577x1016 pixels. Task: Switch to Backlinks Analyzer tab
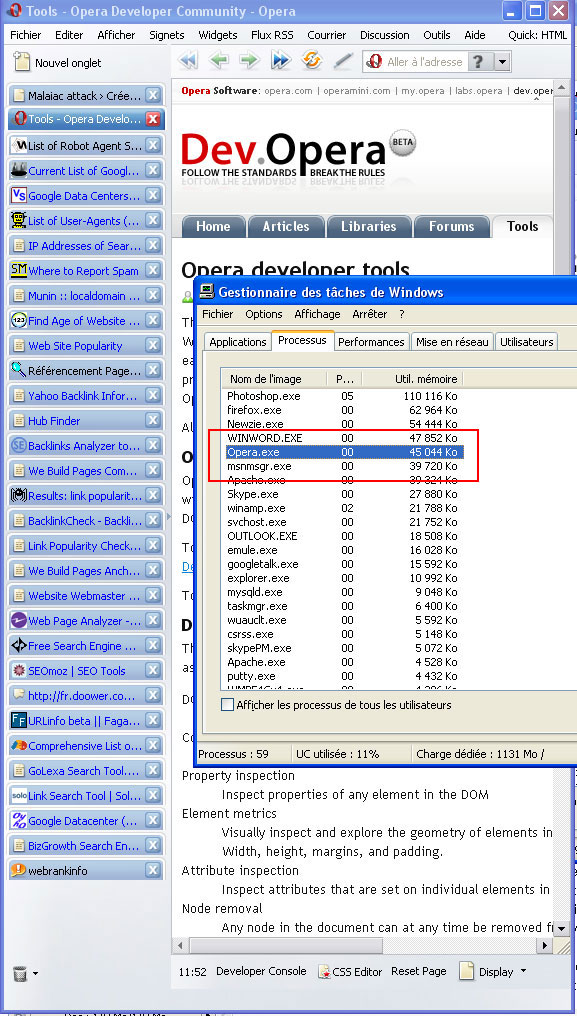tap(86, 446)
